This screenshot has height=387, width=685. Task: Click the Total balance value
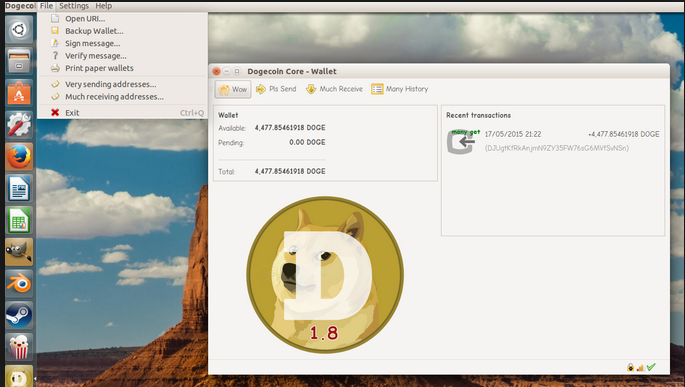click(x=290, y=172)
